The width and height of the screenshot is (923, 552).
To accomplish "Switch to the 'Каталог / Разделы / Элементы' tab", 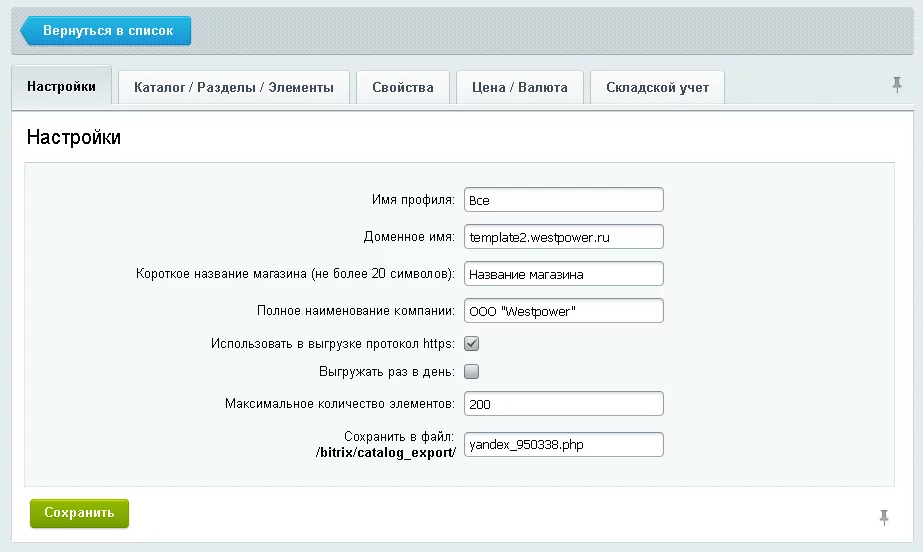I will pos(234,87).
